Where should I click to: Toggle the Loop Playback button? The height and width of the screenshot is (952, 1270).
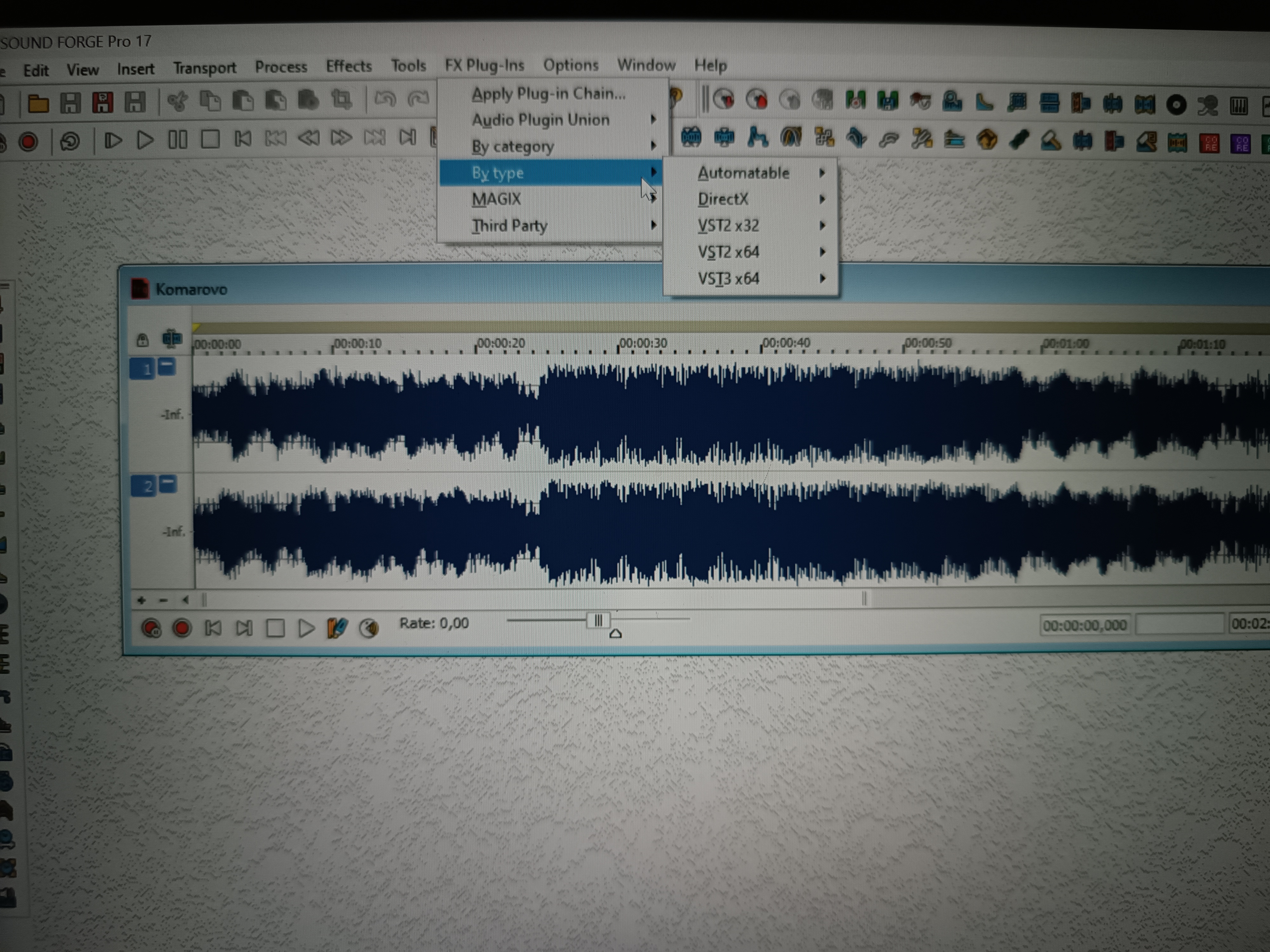click(x=70, y=141)
